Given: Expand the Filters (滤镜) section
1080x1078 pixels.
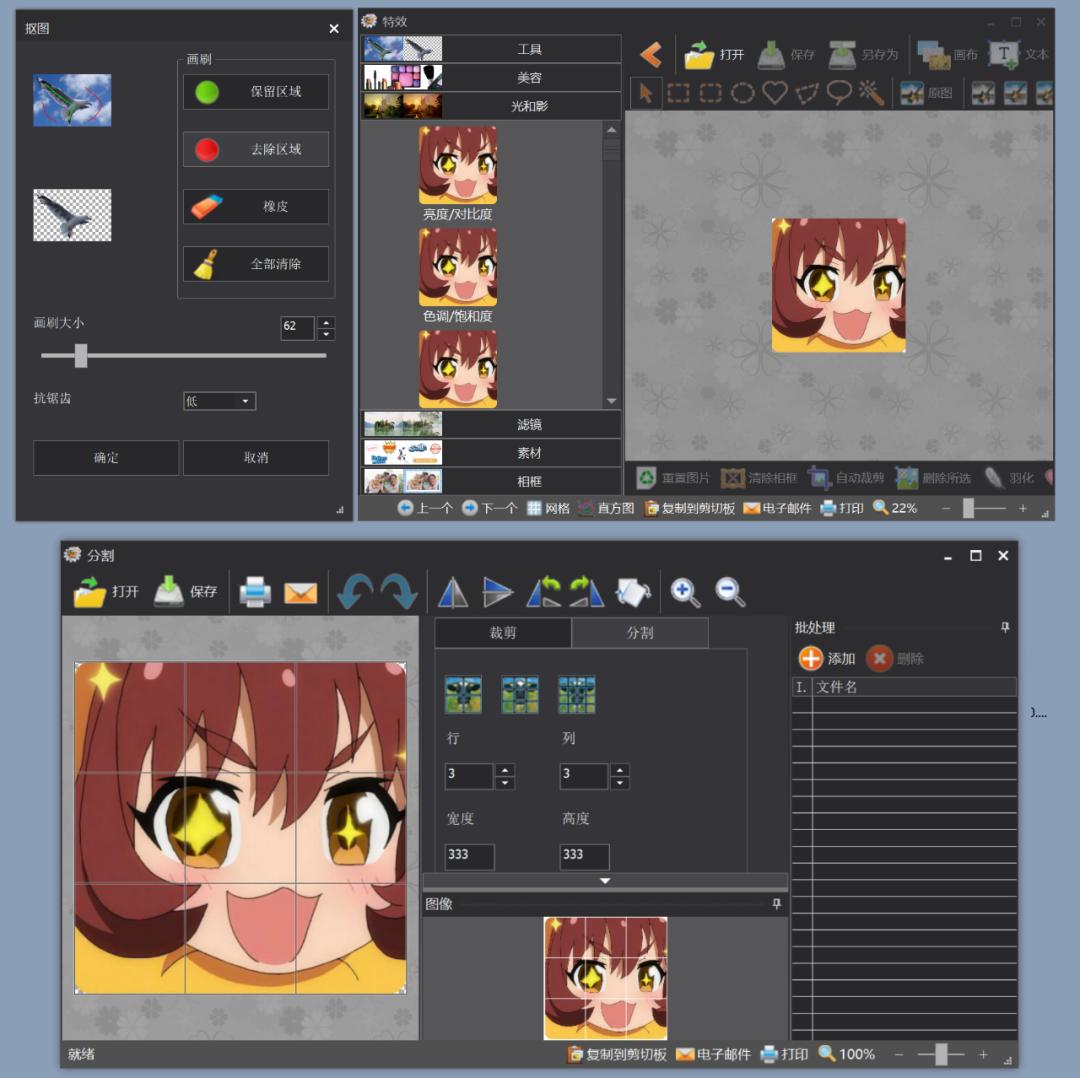Looking at the screenshot, I should (491, 424).
